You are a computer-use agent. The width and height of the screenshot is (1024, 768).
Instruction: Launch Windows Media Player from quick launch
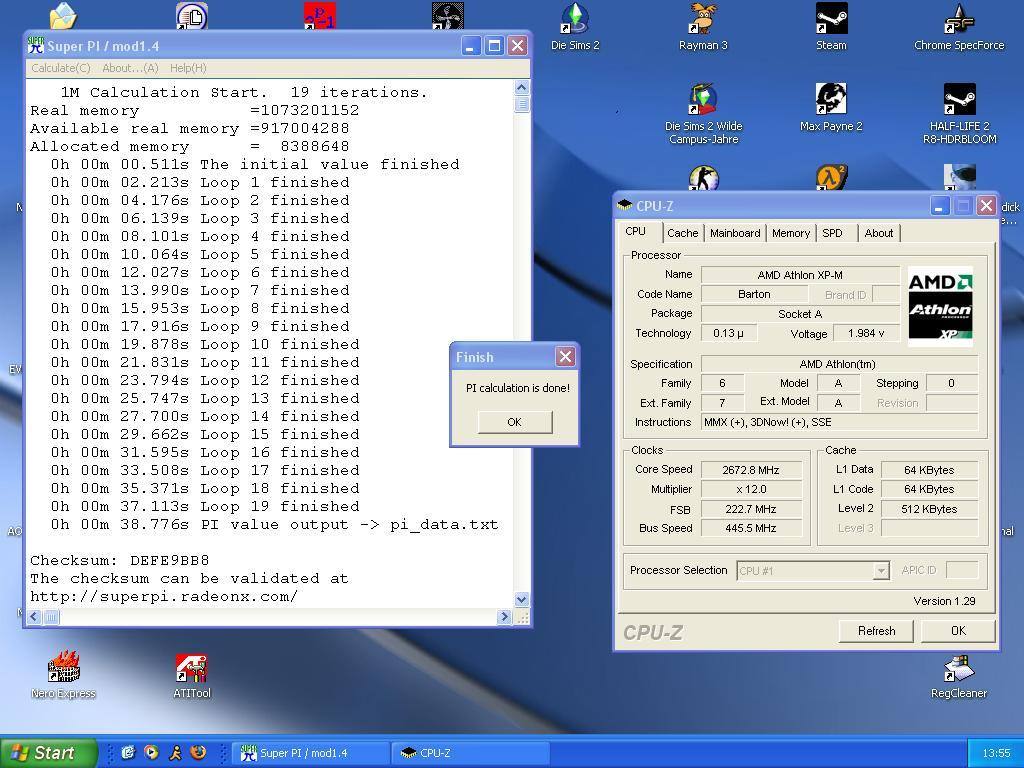pyautogui.click(x=151, y=752)
